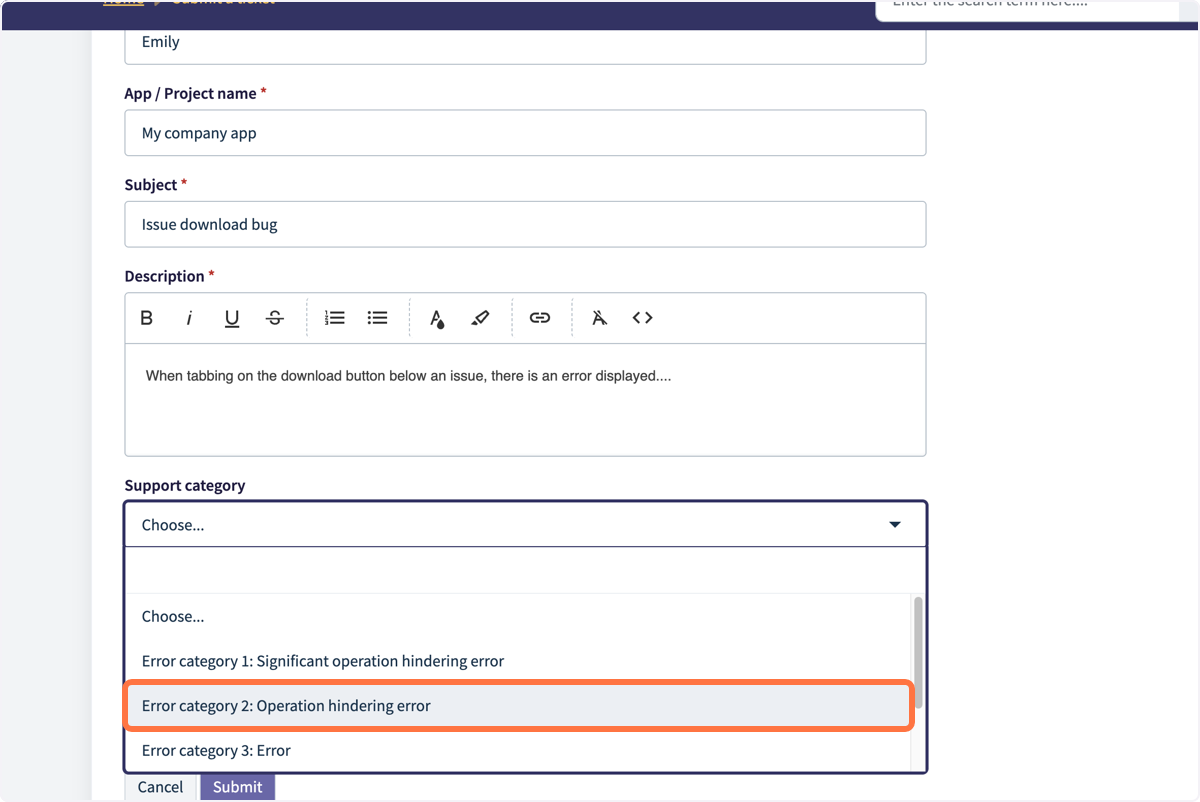Image resolution: width=1200 pixels, height=802 pixels.
Task: Click the Submit button
Action: click(237, 787)
